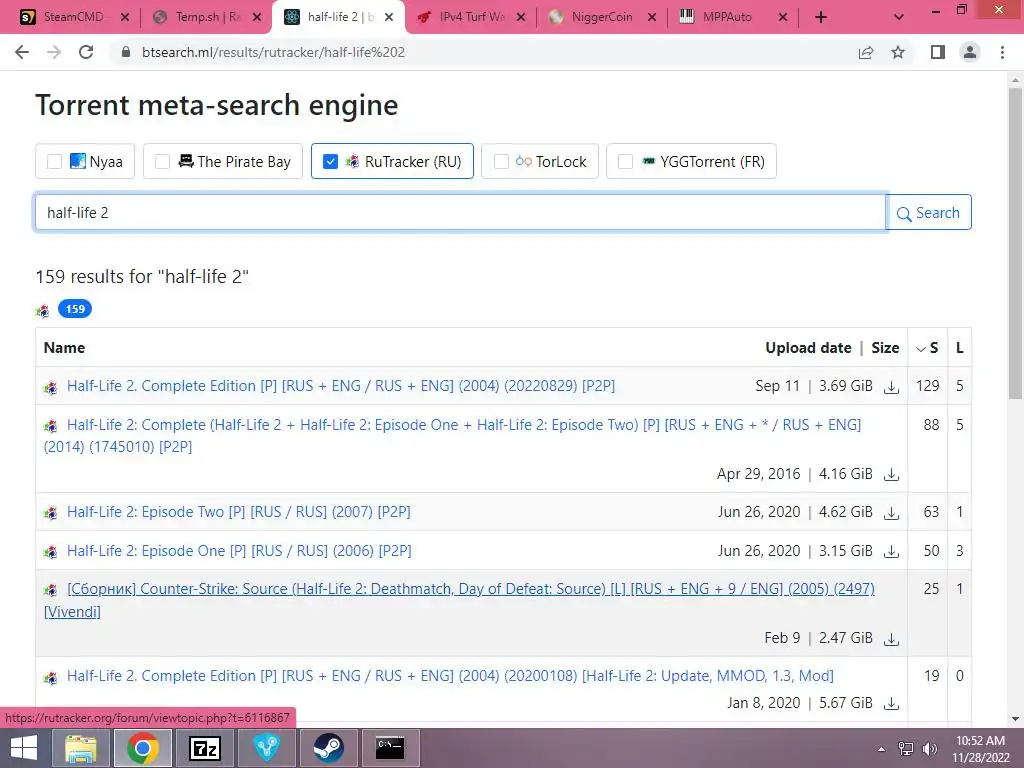Image resolution: width=1024 pixels, height=768 pixels.
Task: Download the 5.67 GiB Complete Edition torrent
Action: pos(891,704)
